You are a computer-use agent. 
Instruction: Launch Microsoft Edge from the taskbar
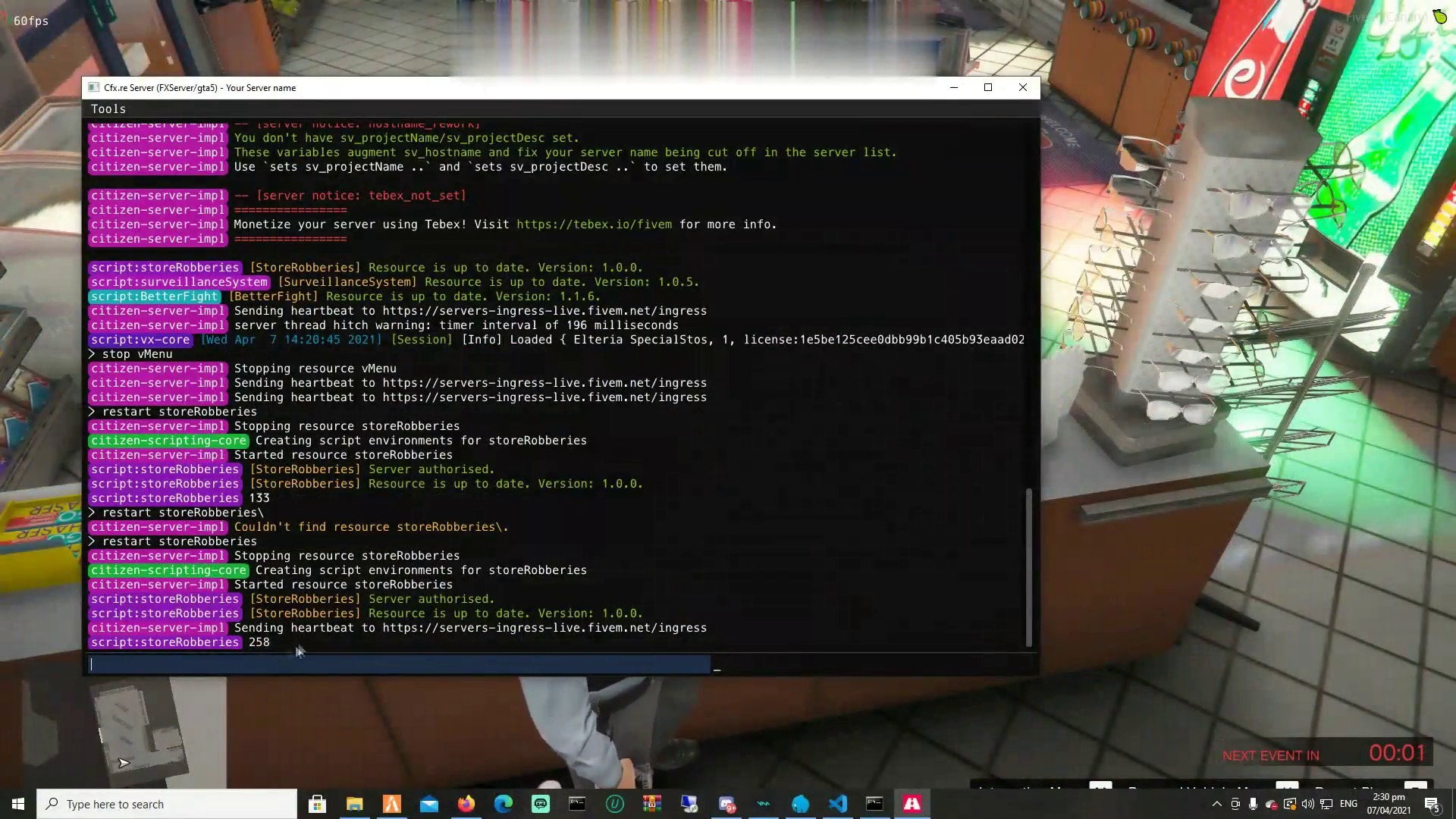504,804
